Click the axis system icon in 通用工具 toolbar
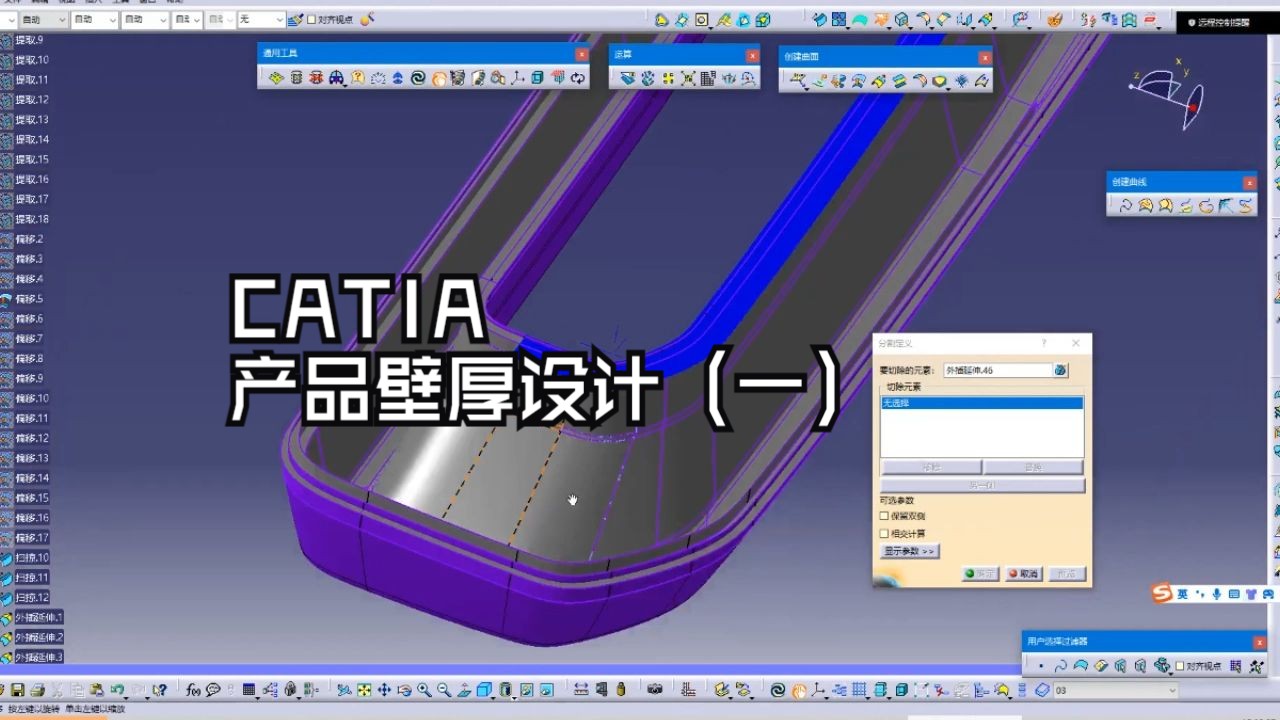Image resolution: width=1280 pixels, height=720 pixels. 517,78
